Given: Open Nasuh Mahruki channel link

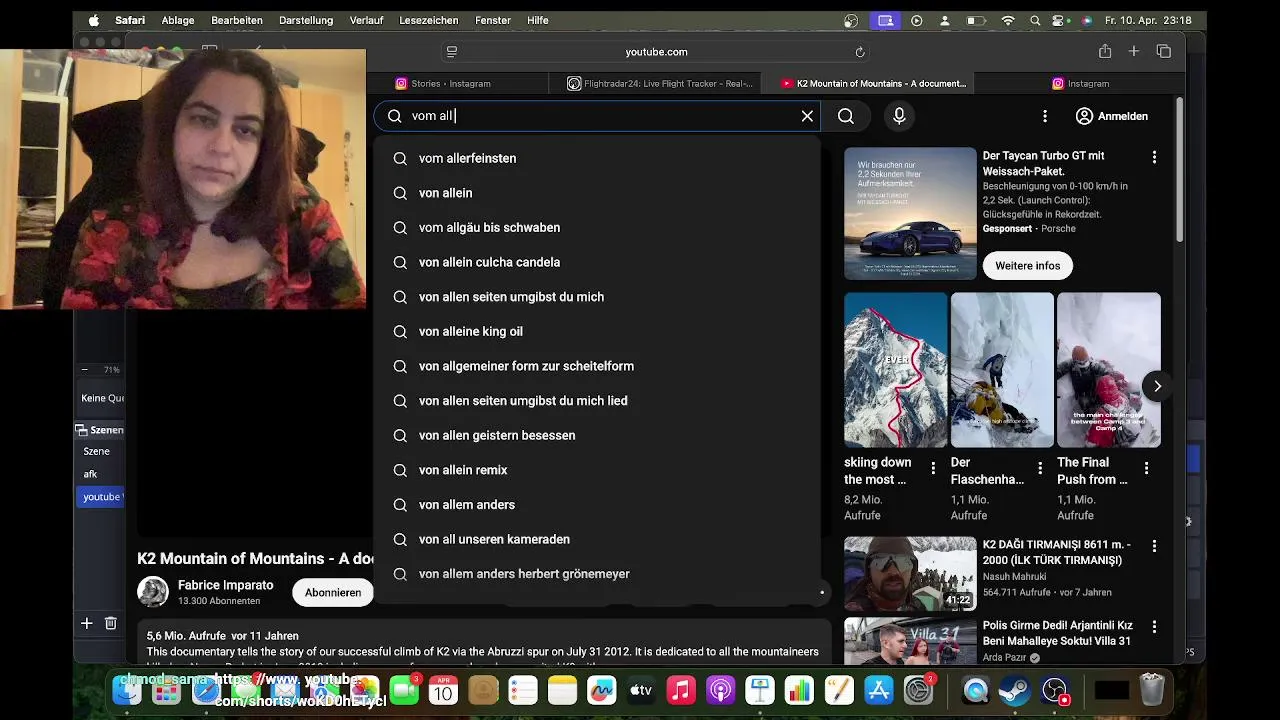Looking at the screenshot, I should pyautogui.click(x=1016, y=576).
